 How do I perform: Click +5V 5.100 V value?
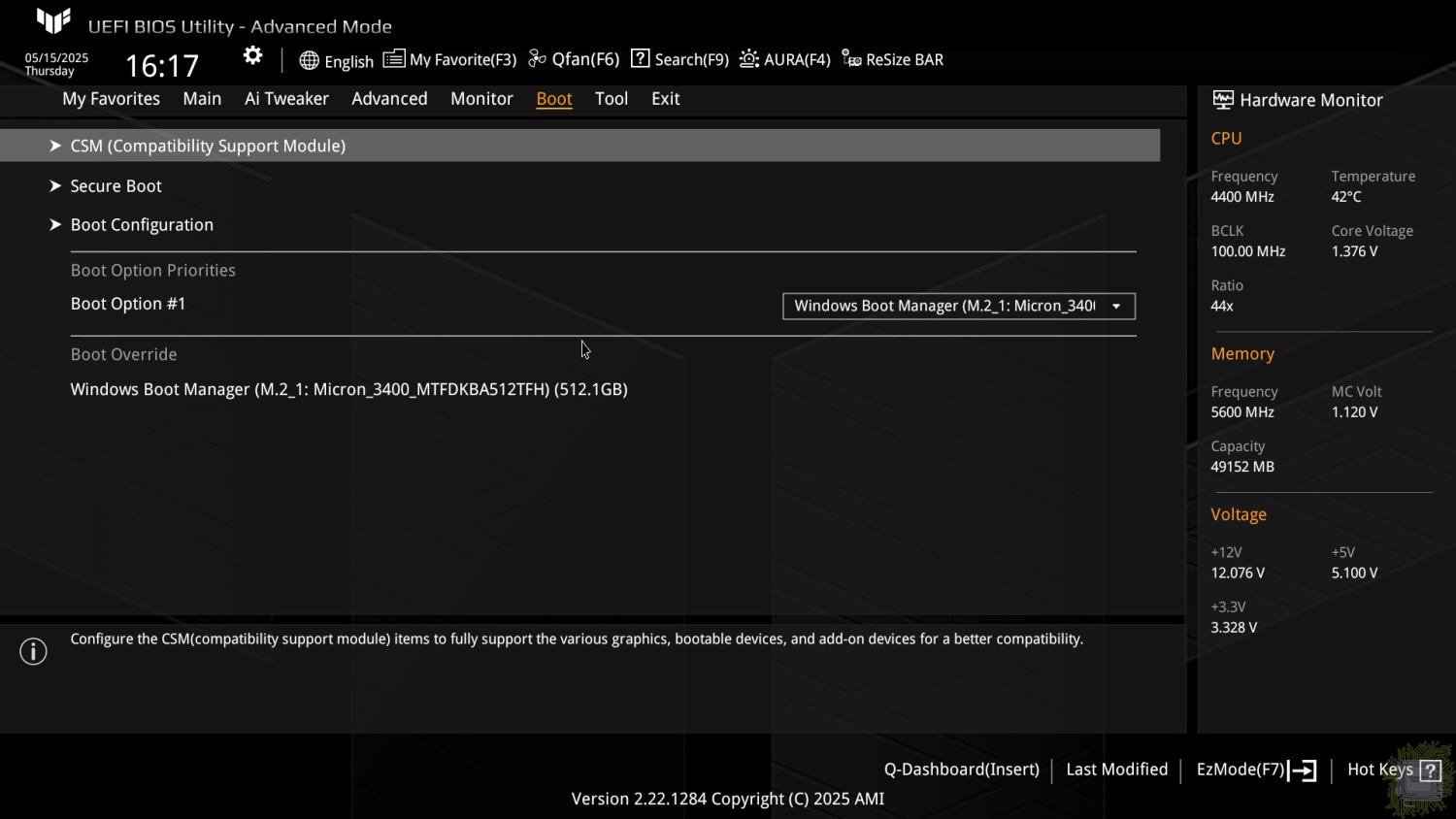(x=1354, y=573)
